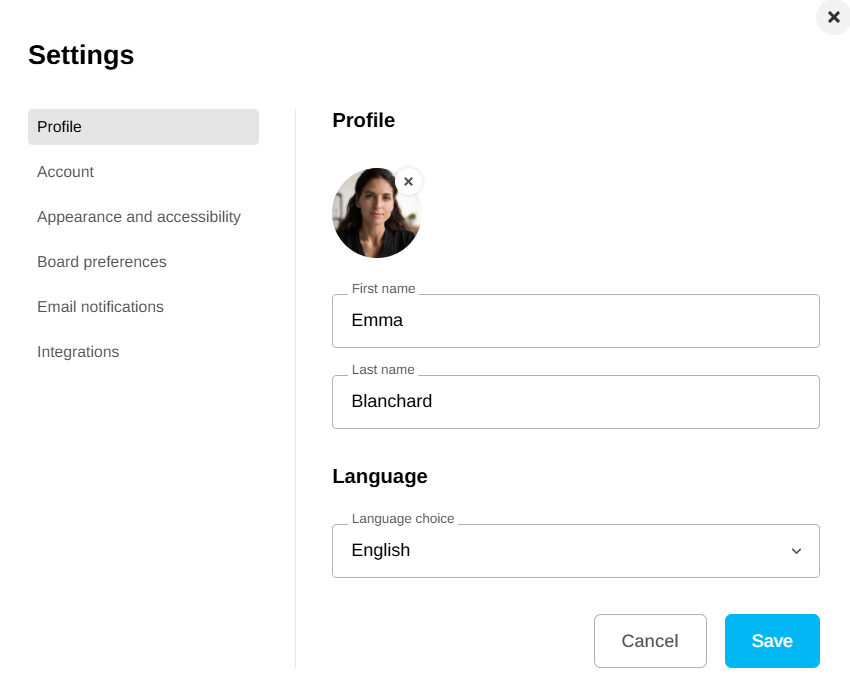The width and height of the screenshot is (850, 697).
Task: Click the chevron arrow in Language choice
Action: (x=796, y=551)
